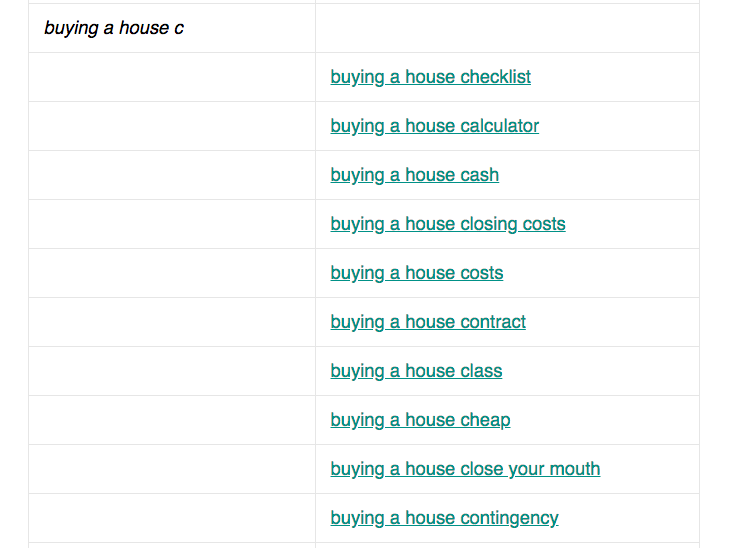Select empty cell left of closing costs link
The width and height of the screenshot is (730, 548).
pos(172,224)
